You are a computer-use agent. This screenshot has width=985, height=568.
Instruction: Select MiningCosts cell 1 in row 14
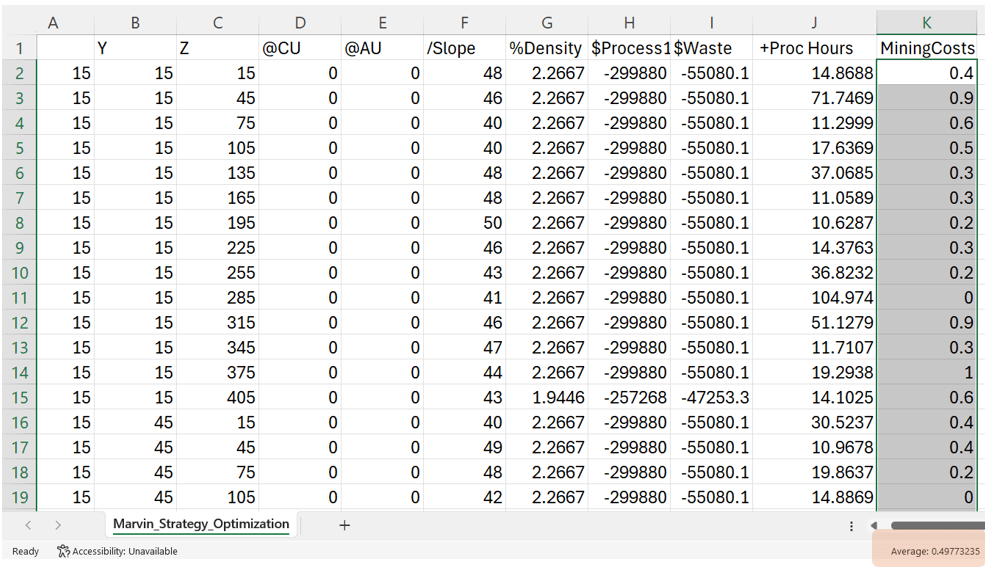927,373
